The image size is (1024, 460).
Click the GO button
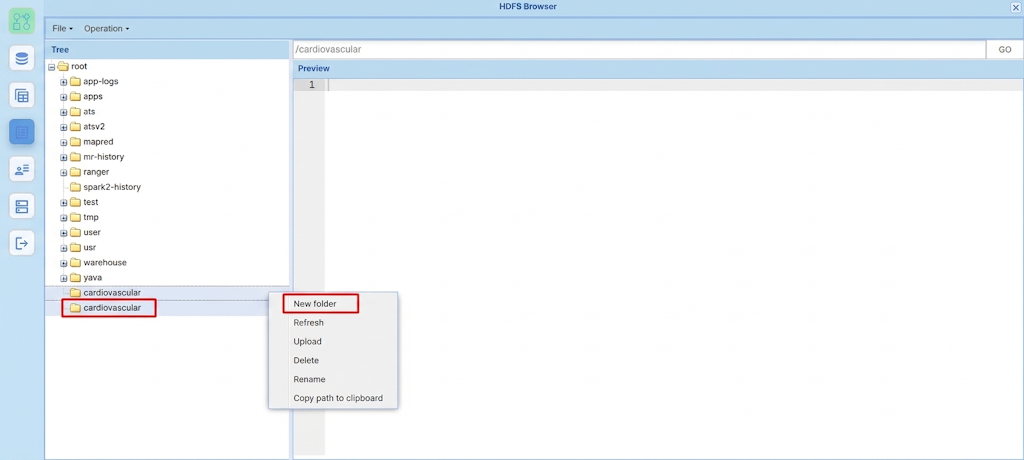coord(1004,50)
